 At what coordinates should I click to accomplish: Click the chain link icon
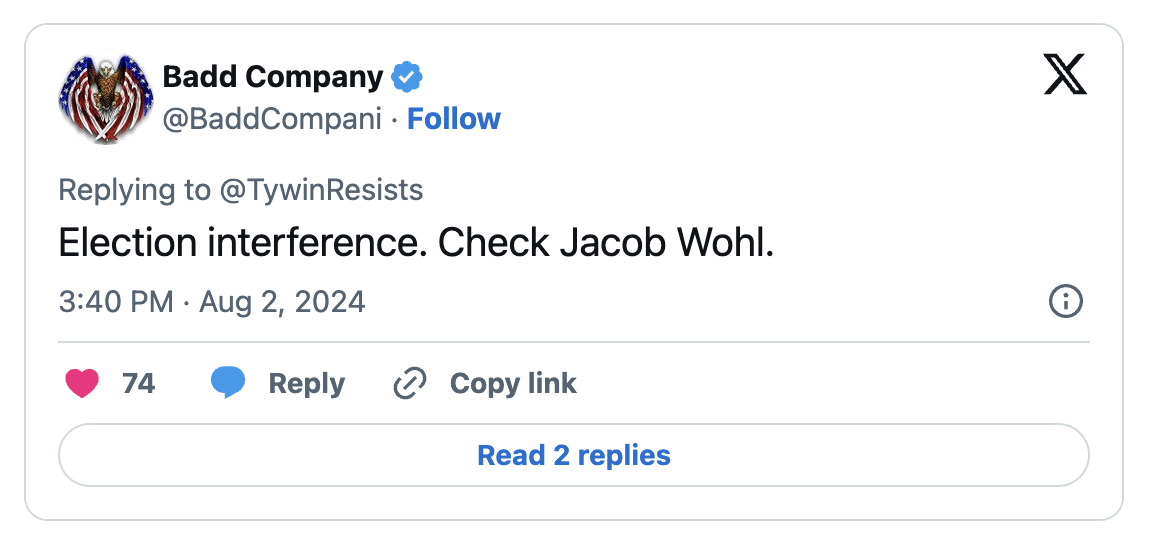(410, 383)
